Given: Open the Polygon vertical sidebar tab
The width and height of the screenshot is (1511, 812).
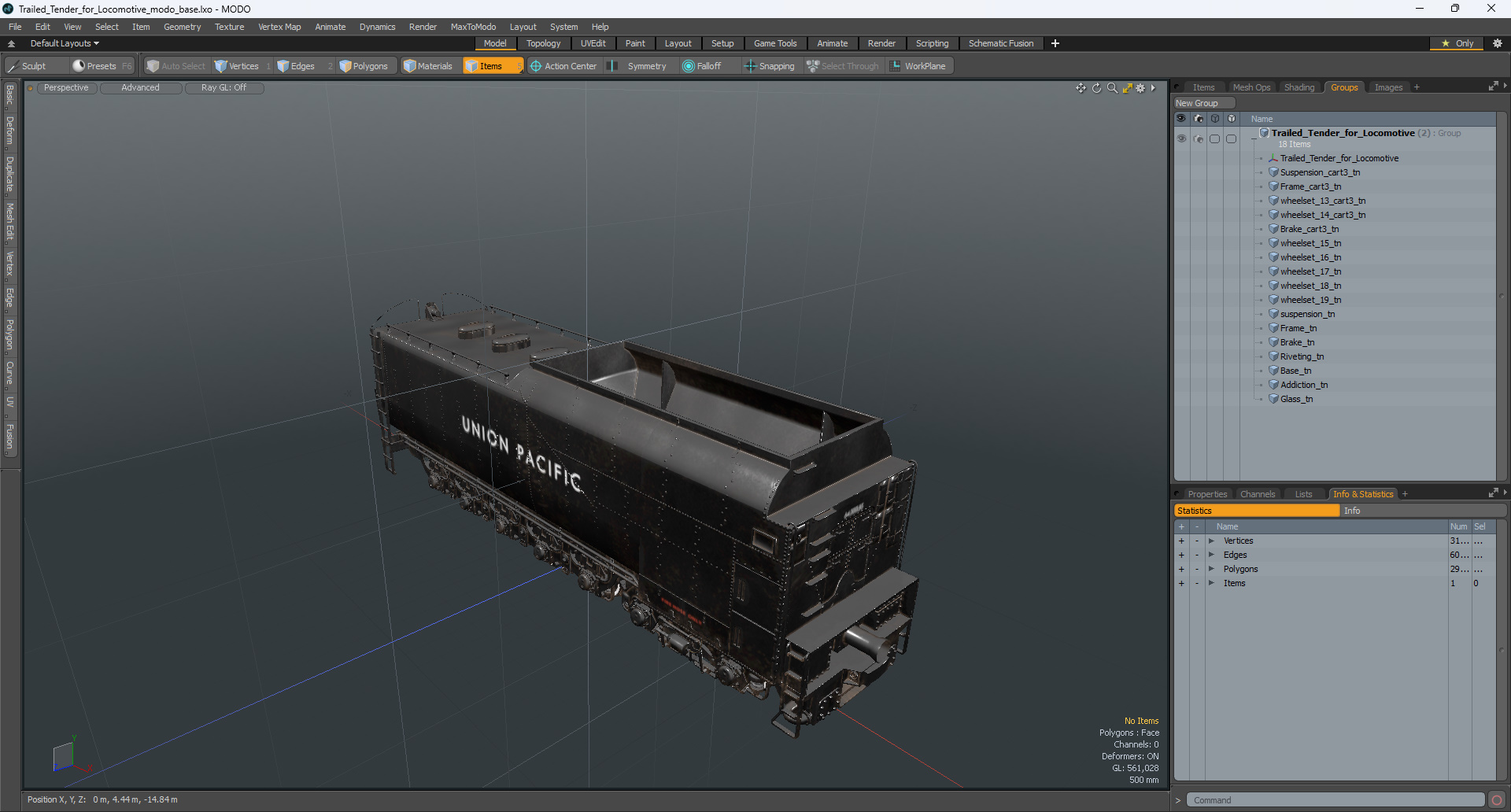Looking at the screenshot, I should pos(9,335).
